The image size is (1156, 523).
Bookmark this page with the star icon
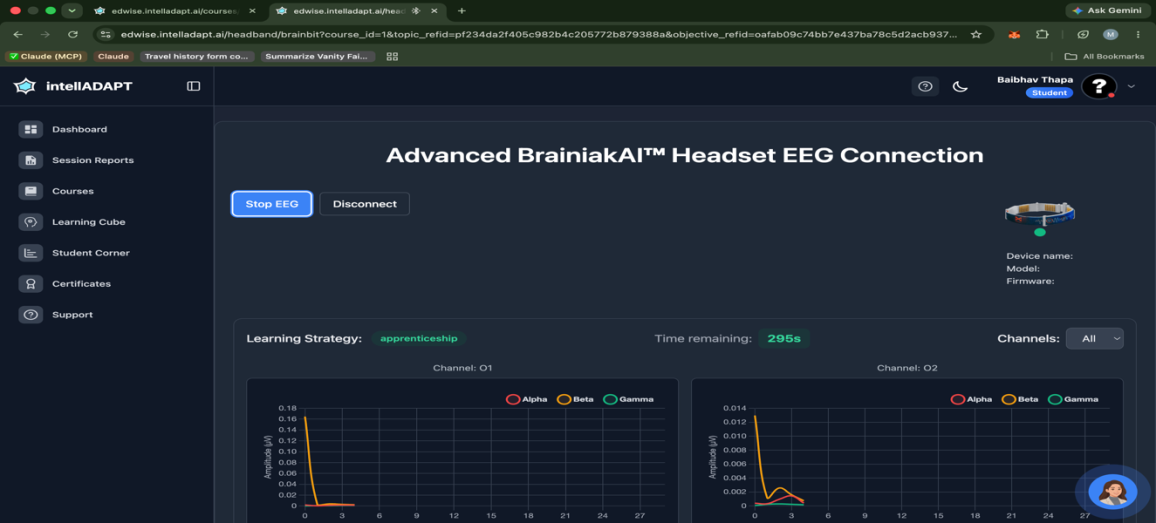[x=976, y=35]
